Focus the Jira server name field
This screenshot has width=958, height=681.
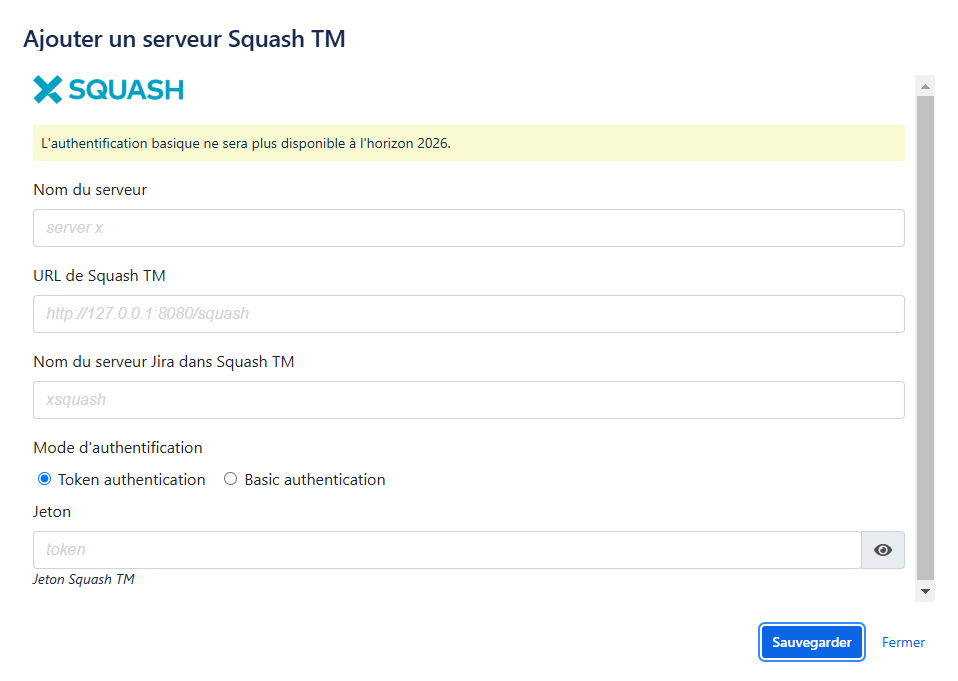468,400
